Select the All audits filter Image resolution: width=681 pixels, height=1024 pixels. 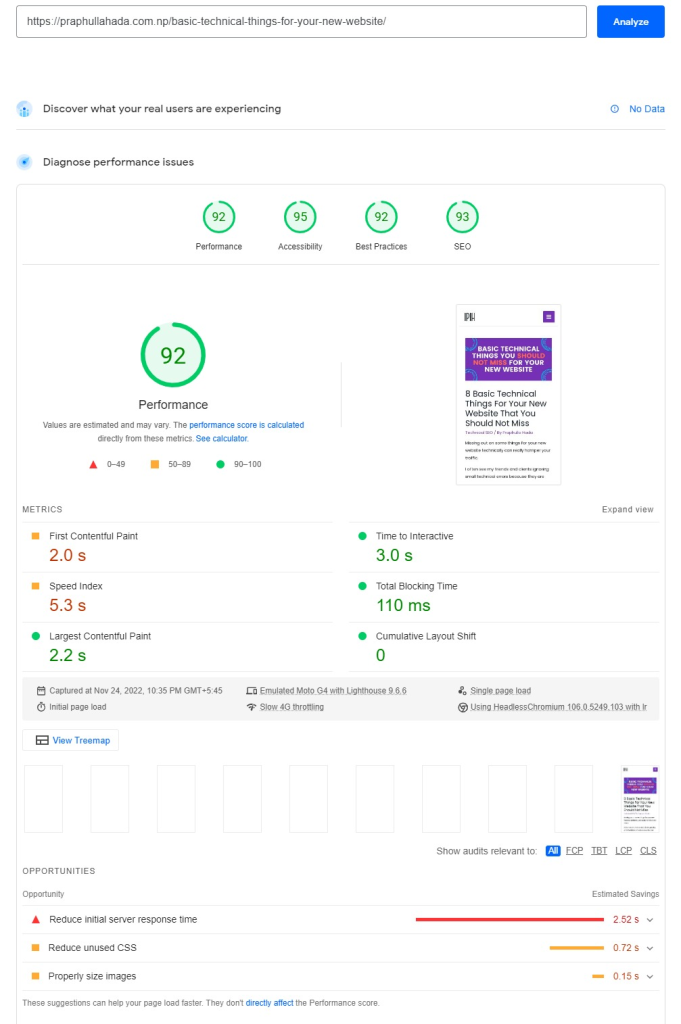[553, 851]
